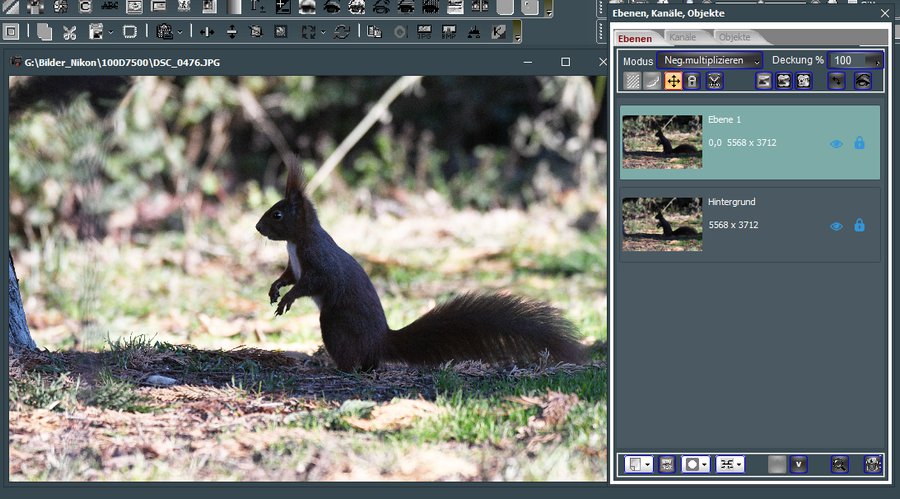
Task: Click the flip horizontal icon in toolbar
Action: [208, 32]
